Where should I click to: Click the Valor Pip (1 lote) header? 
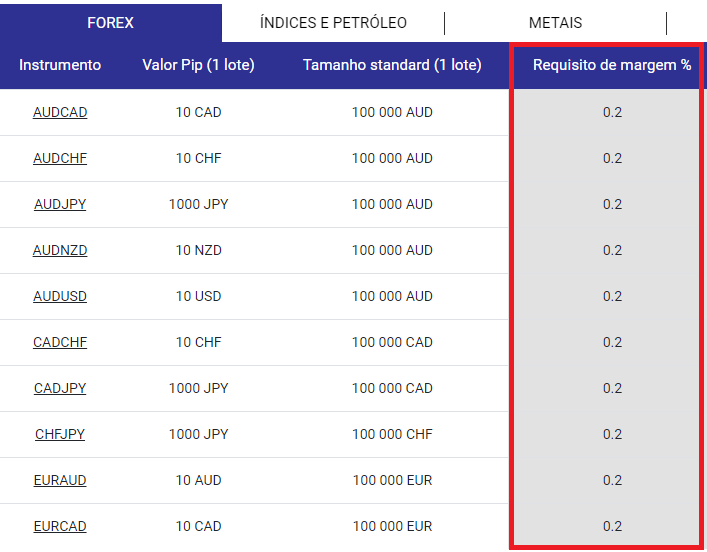pyautogui.click(x=198, y=65)
